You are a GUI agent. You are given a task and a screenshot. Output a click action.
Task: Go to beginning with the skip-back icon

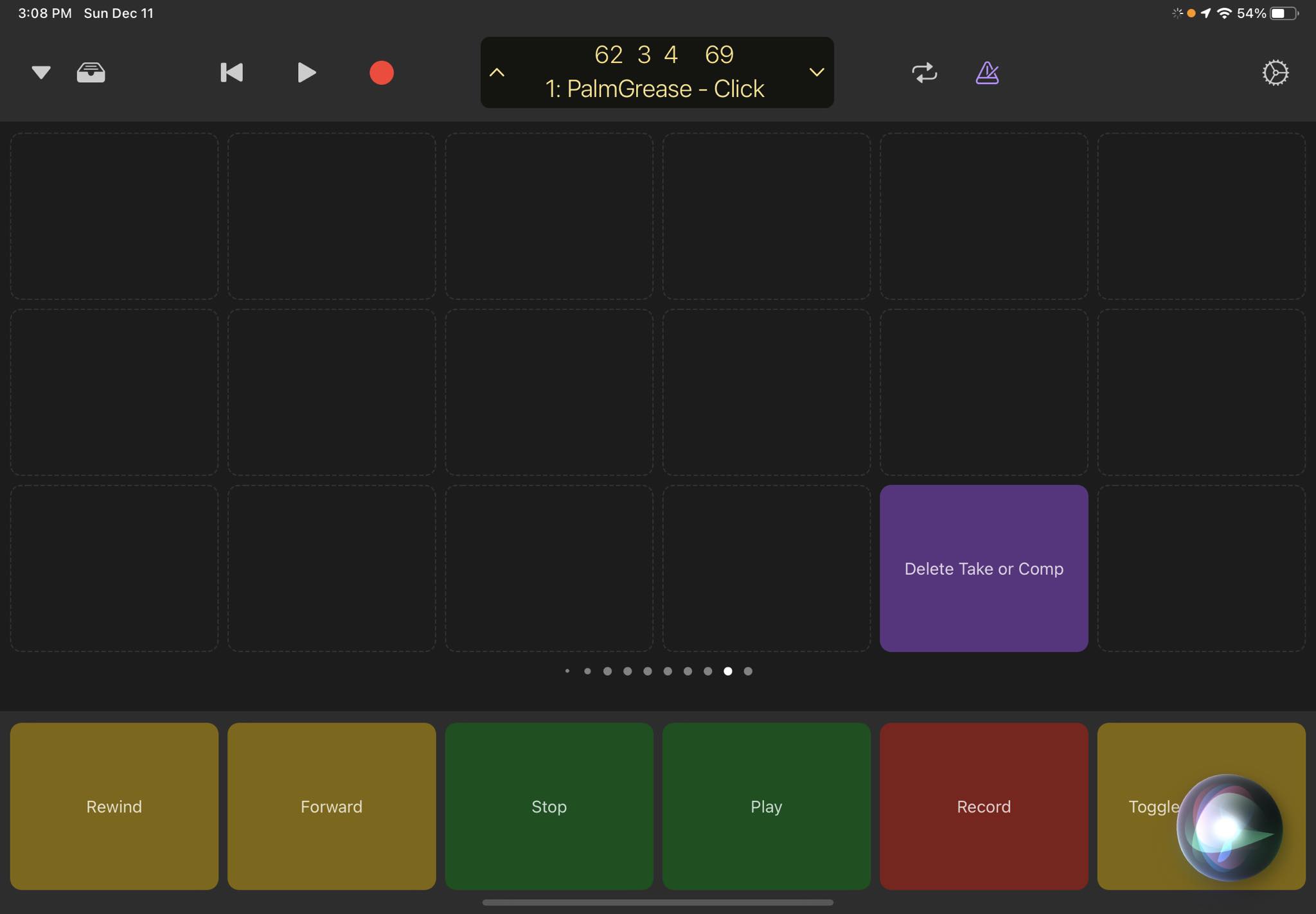[231, 73]
